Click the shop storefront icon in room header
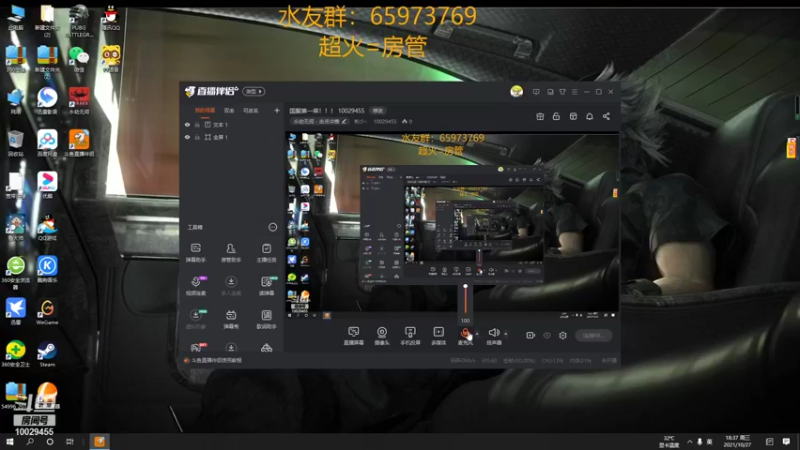The image size is (800, 450). click(573, 116)
